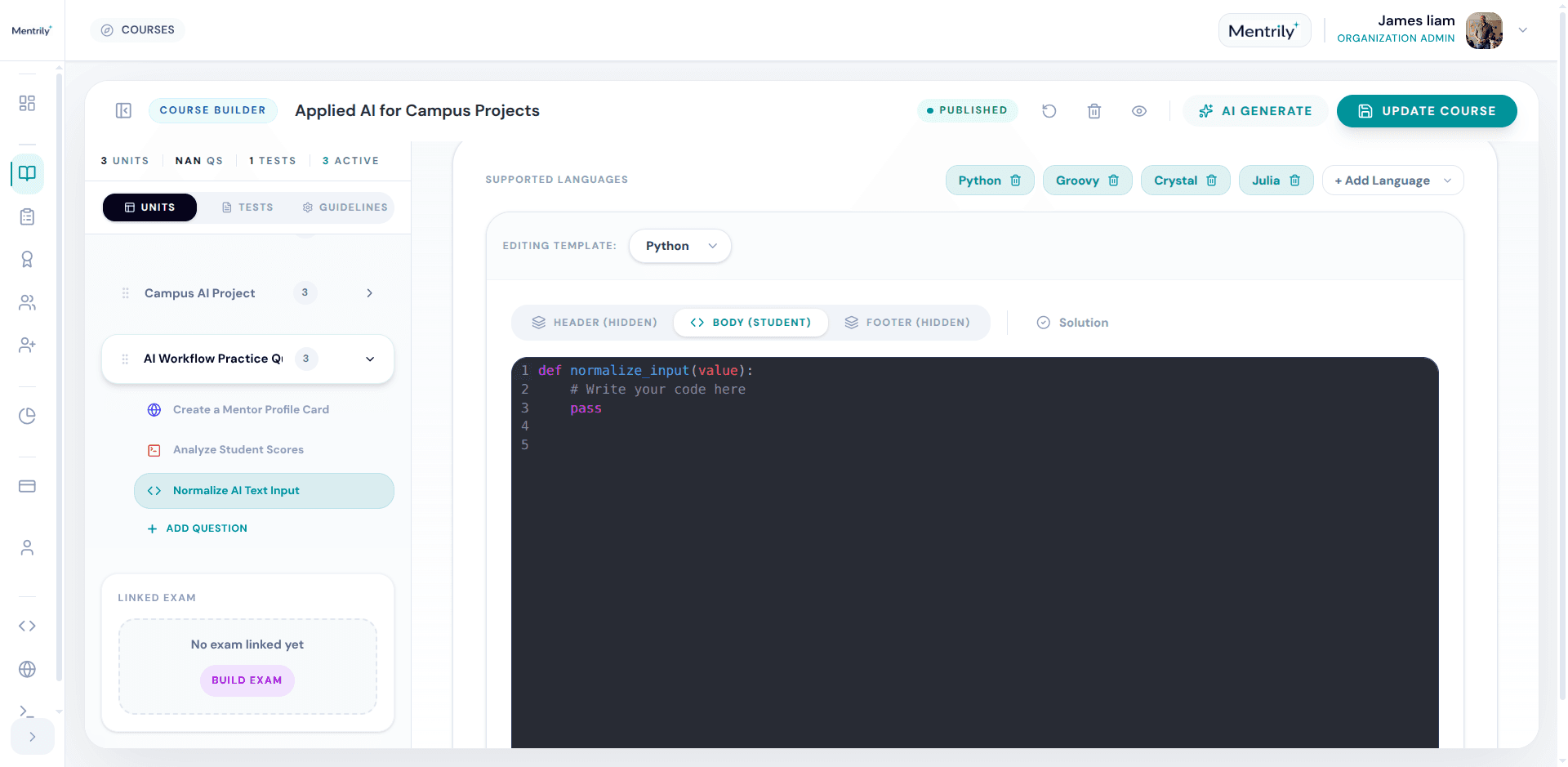Open the users group icon in sidebar

(x=27, y=302)
